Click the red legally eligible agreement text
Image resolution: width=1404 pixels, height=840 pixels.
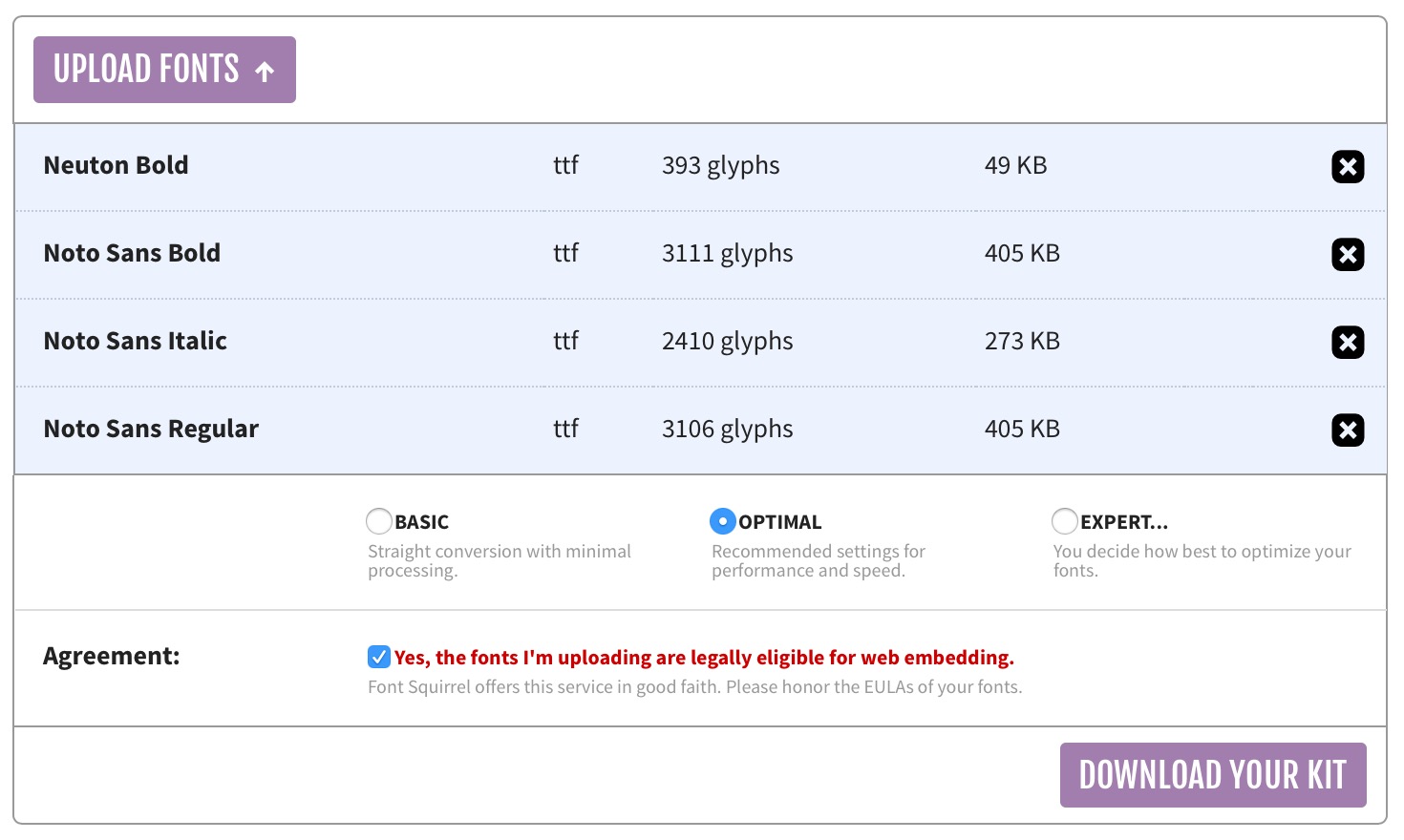pyautogui.click(x=704, y=658)
